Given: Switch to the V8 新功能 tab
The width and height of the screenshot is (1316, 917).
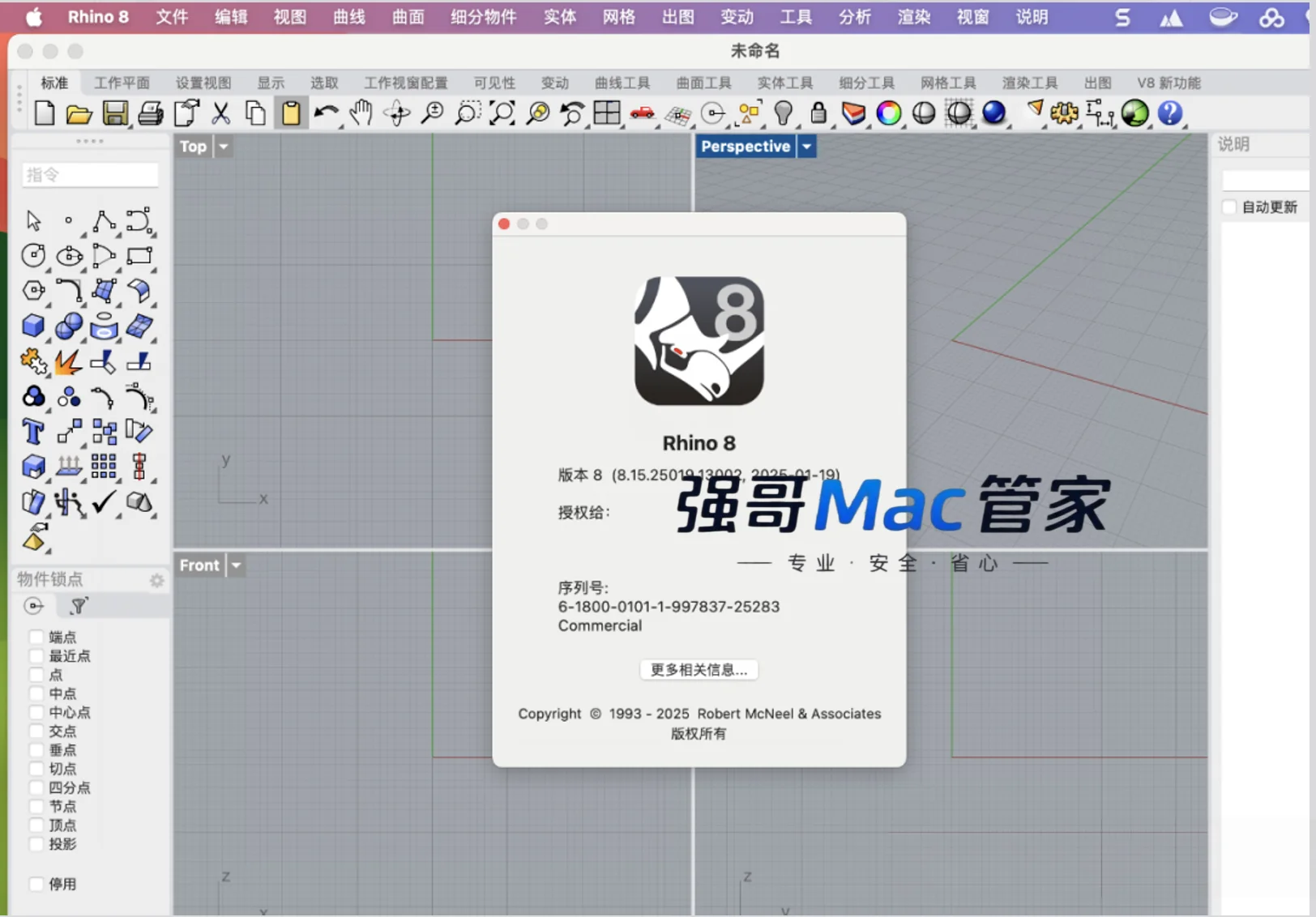Looking at the screenshot, I should pos(1169,83).
